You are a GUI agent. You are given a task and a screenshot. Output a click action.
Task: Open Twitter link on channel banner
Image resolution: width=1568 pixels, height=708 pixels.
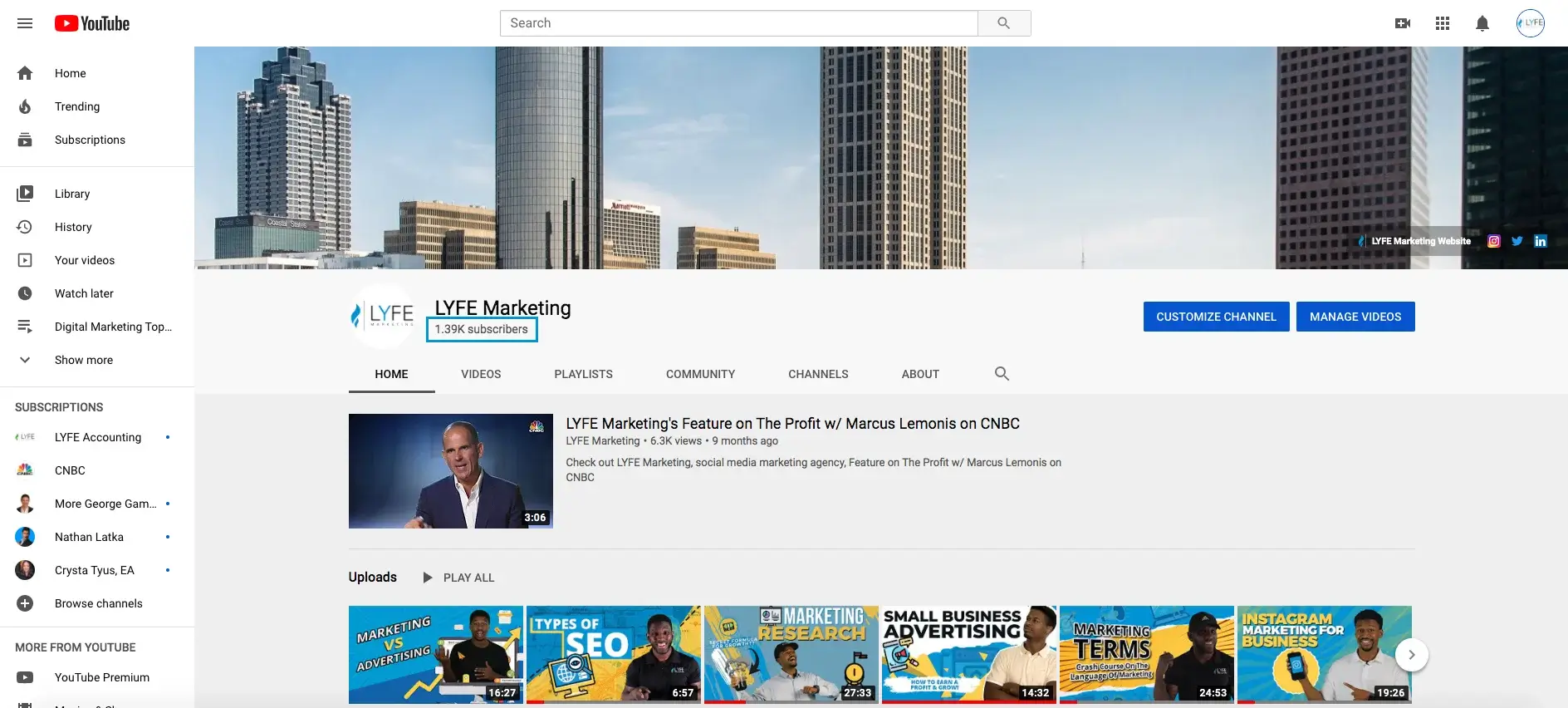(1517, 241)
